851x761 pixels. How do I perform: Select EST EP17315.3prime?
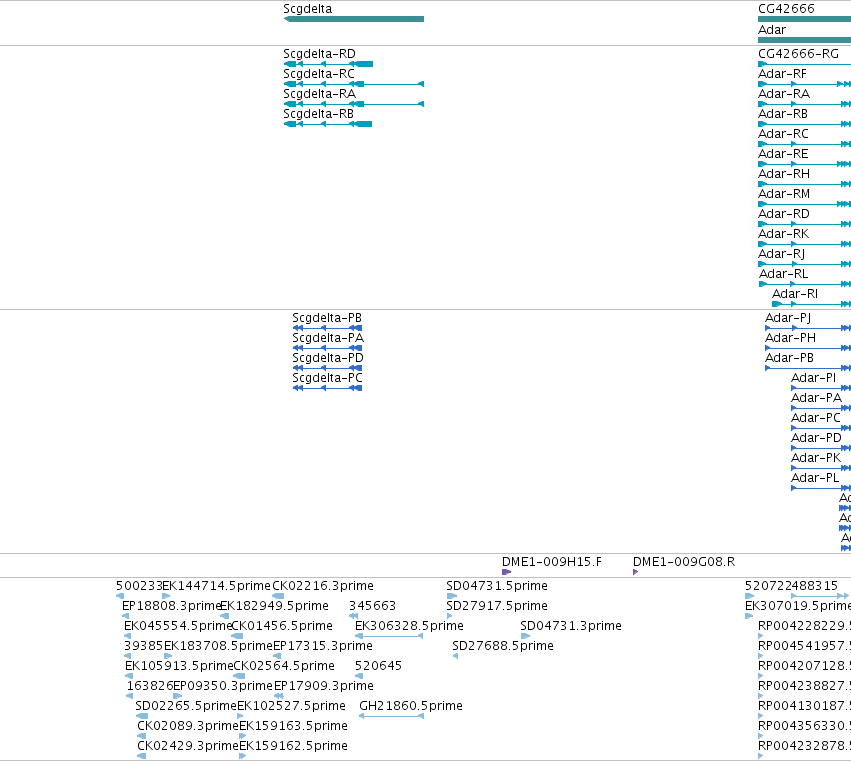[322, 646]
